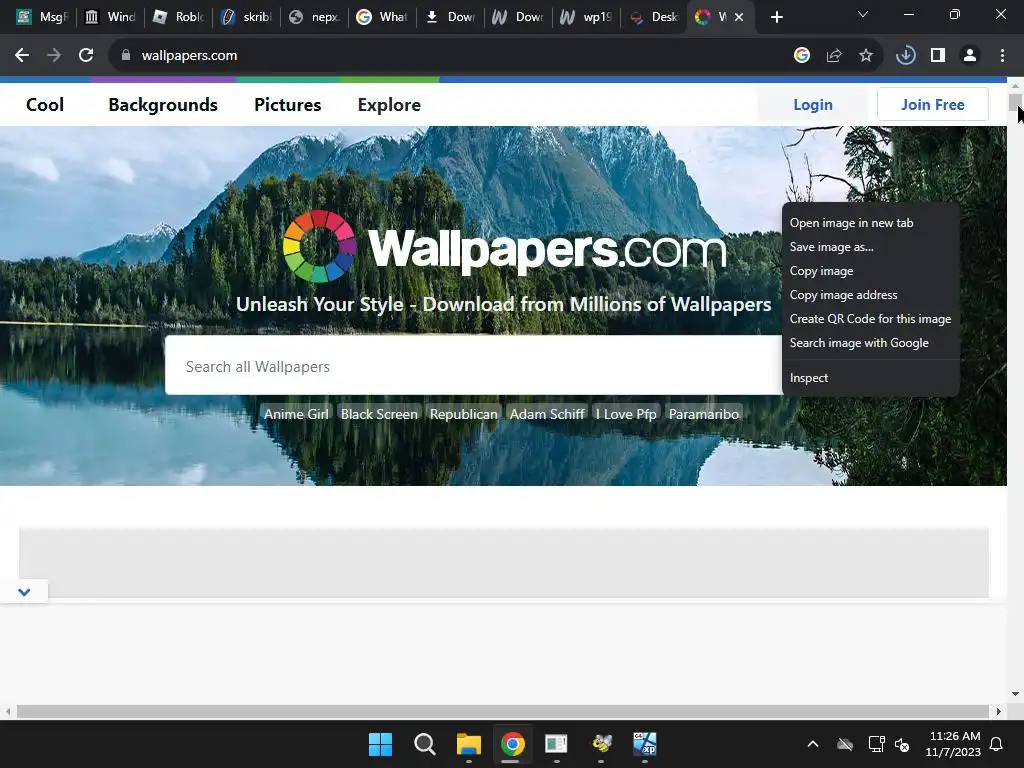1024x768 pixels.
Task: Click the Google icon in address bar
Action: pyautogui.click(x=802, y=56)
